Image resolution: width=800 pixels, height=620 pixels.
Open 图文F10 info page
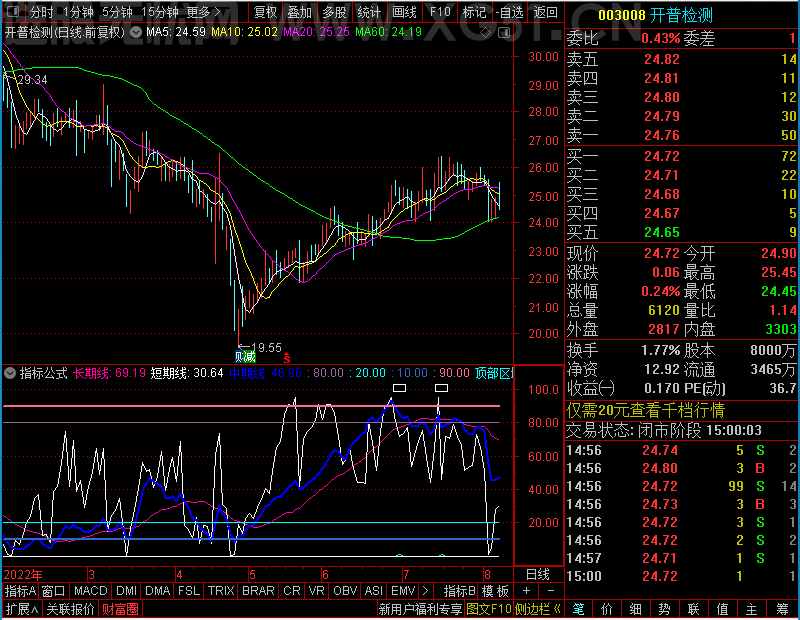coord(489,609)
